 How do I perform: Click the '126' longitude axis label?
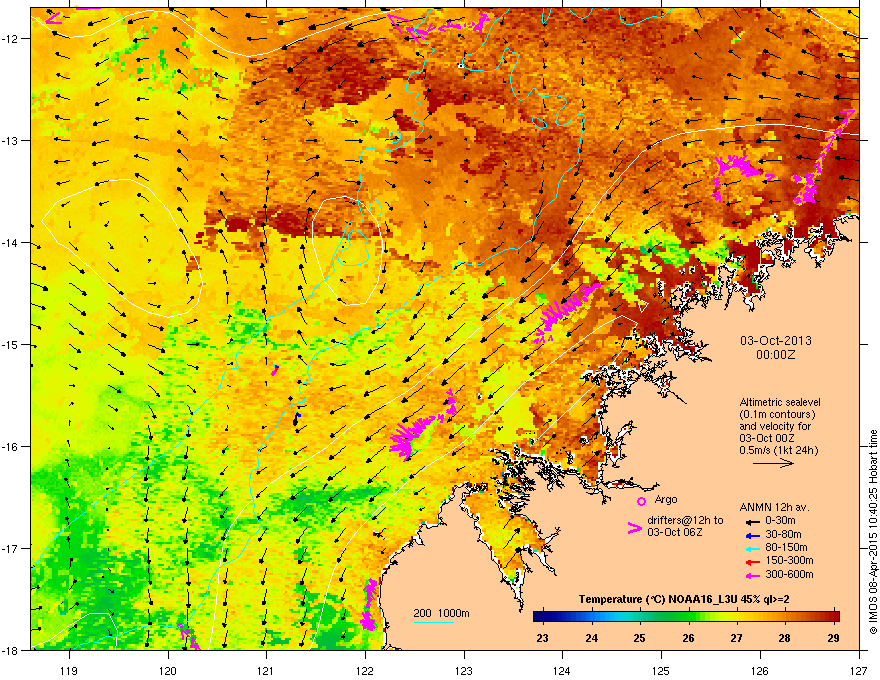pos(760,670)
